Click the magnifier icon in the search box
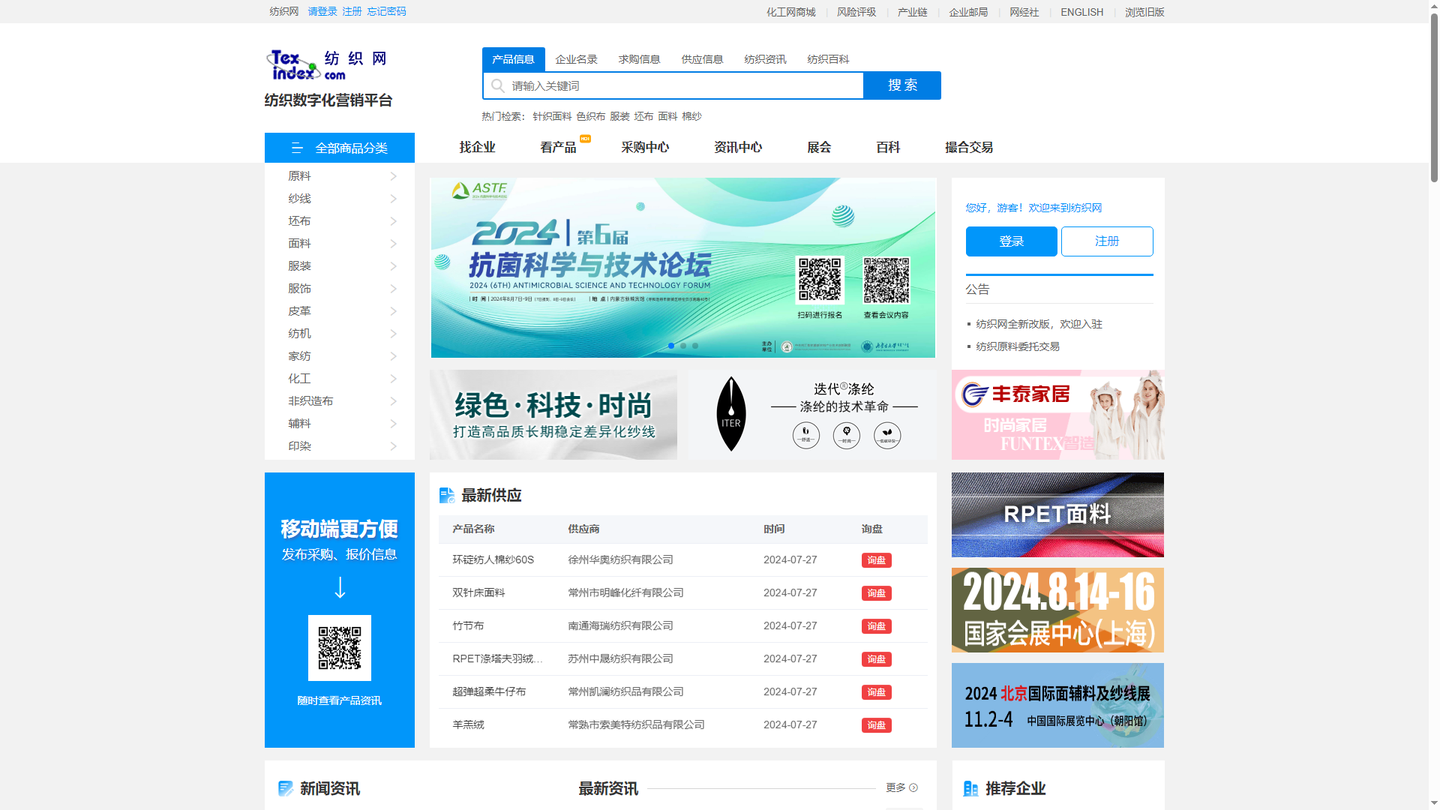Screen dimensions: 1440x810 click(498, 86)
